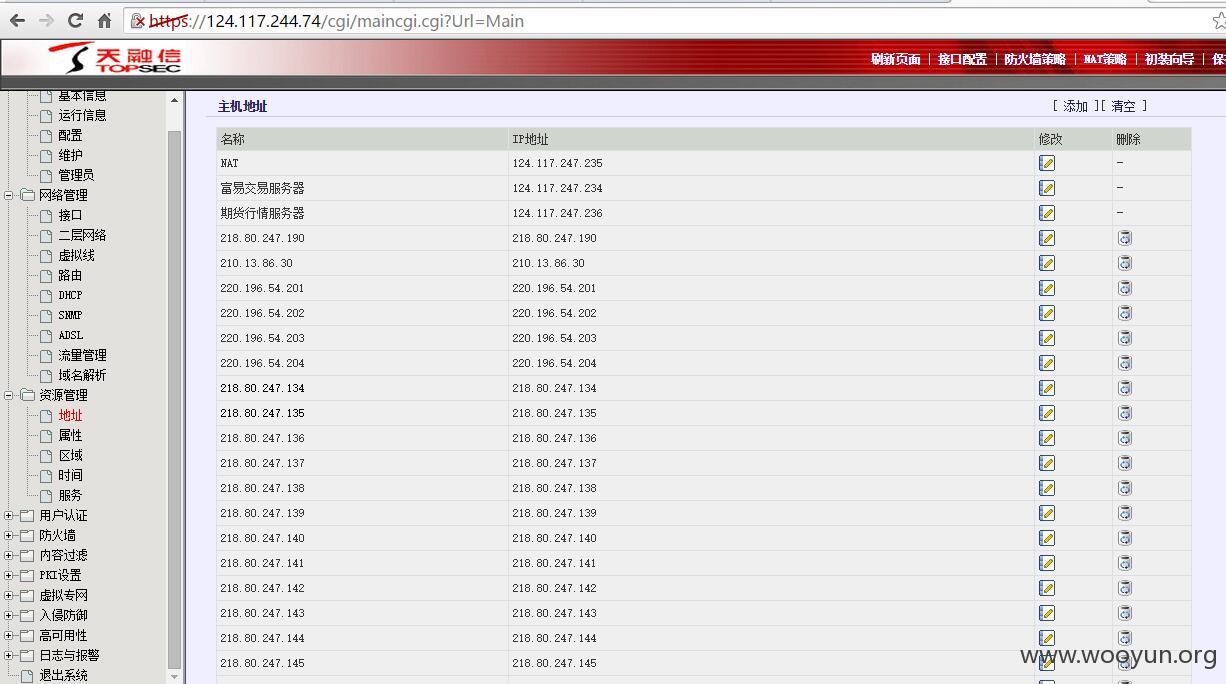1226x684 pixels.
Task: Expand the 入侵防御 tree folder
Action: click(x=9, y=615)
